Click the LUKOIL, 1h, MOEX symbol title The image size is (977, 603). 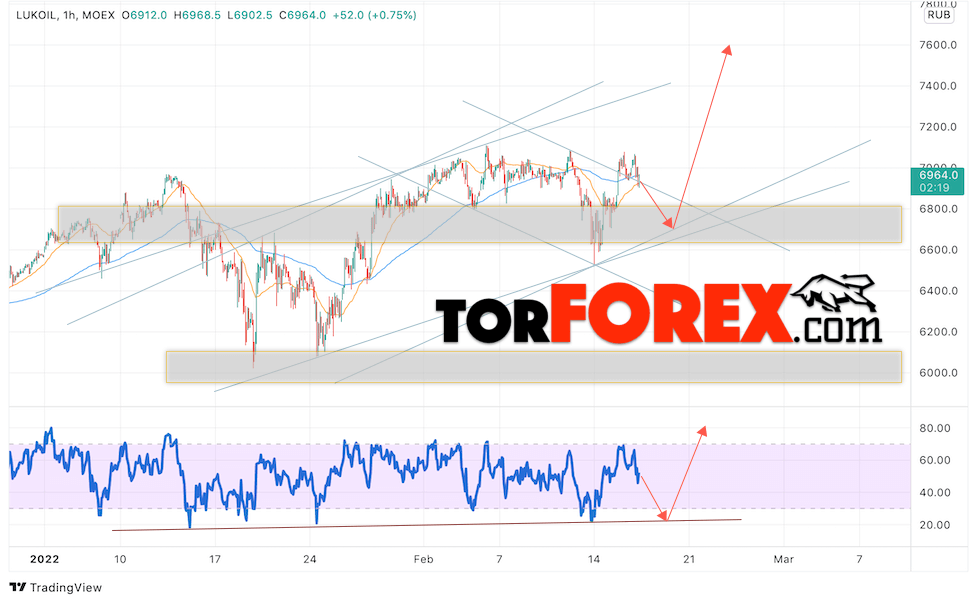click(x=65, y=15)
